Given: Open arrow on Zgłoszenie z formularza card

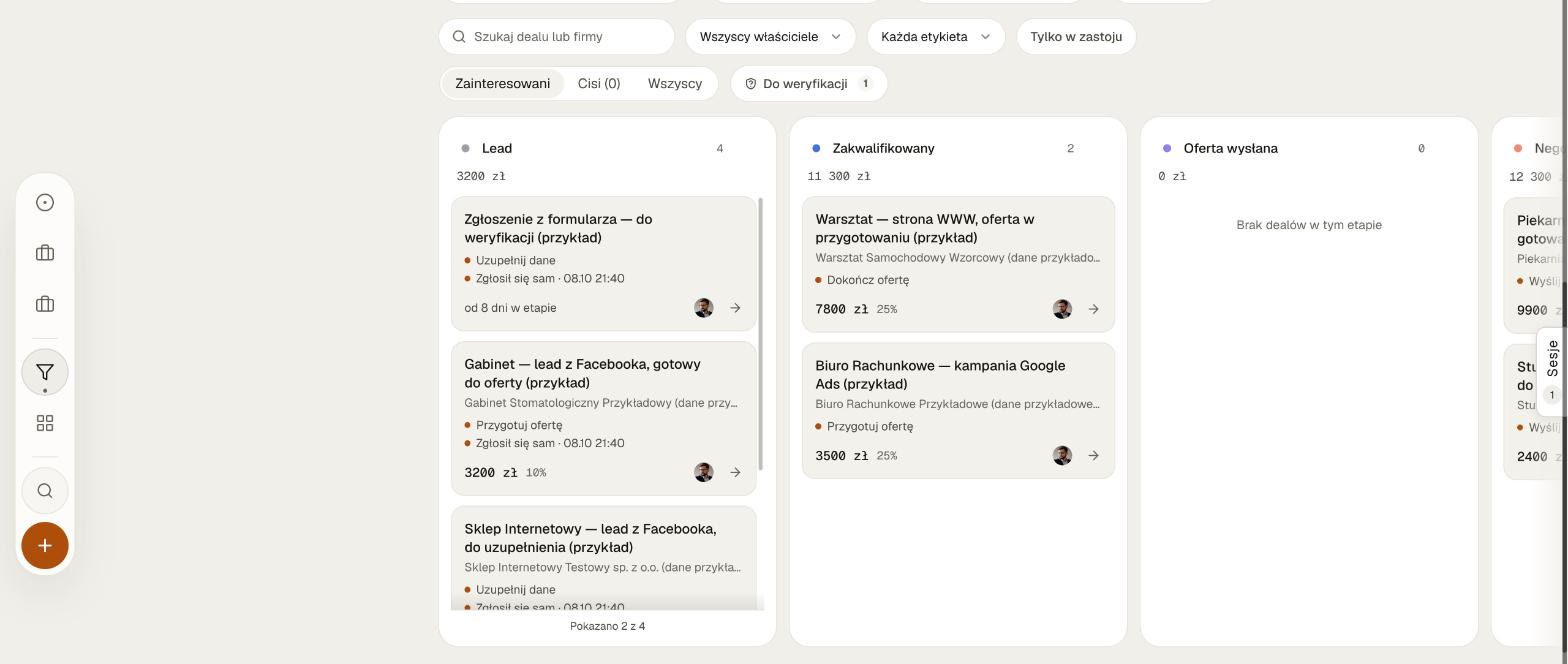Looking at the screenshot, I should pyautogui.click(x=735, y=308).
